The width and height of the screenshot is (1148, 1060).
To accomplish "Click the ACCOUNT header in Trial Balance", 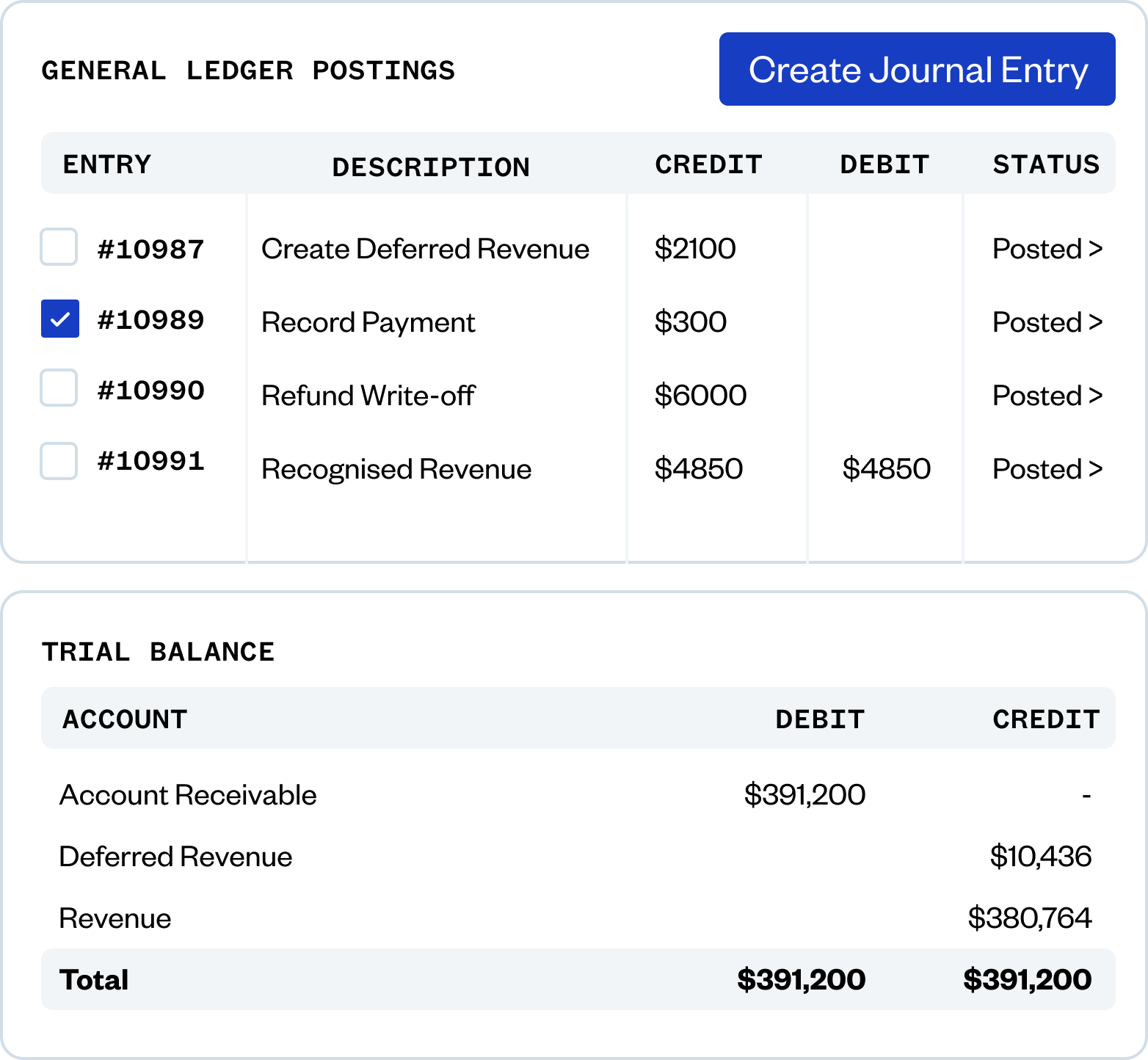I will 125,719.
